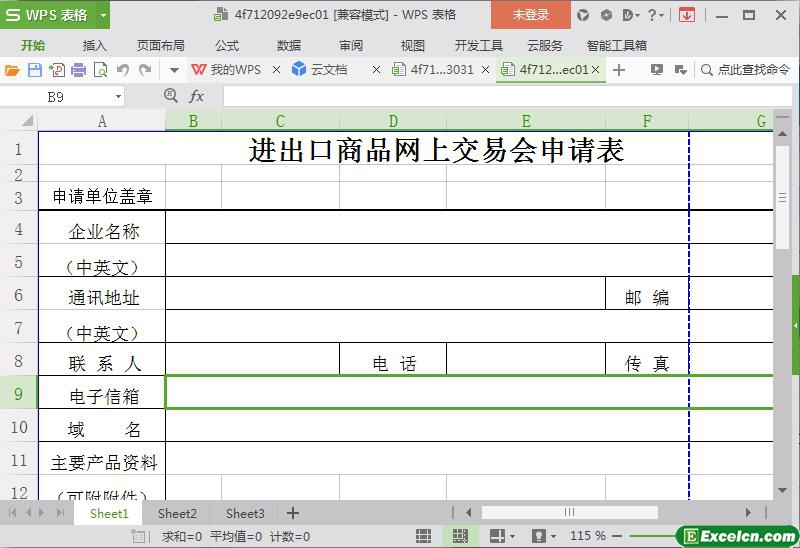Click the insert function fx icon

[197, 96]
